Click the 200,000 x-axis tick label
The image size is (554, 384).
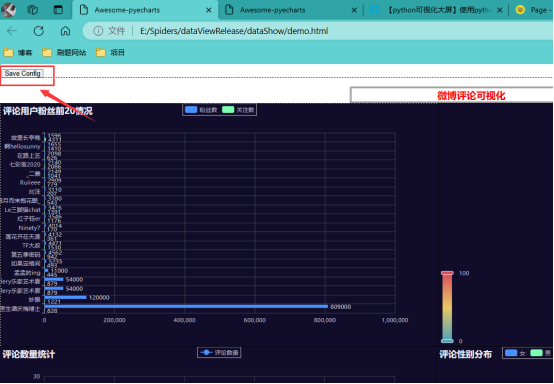114,320
